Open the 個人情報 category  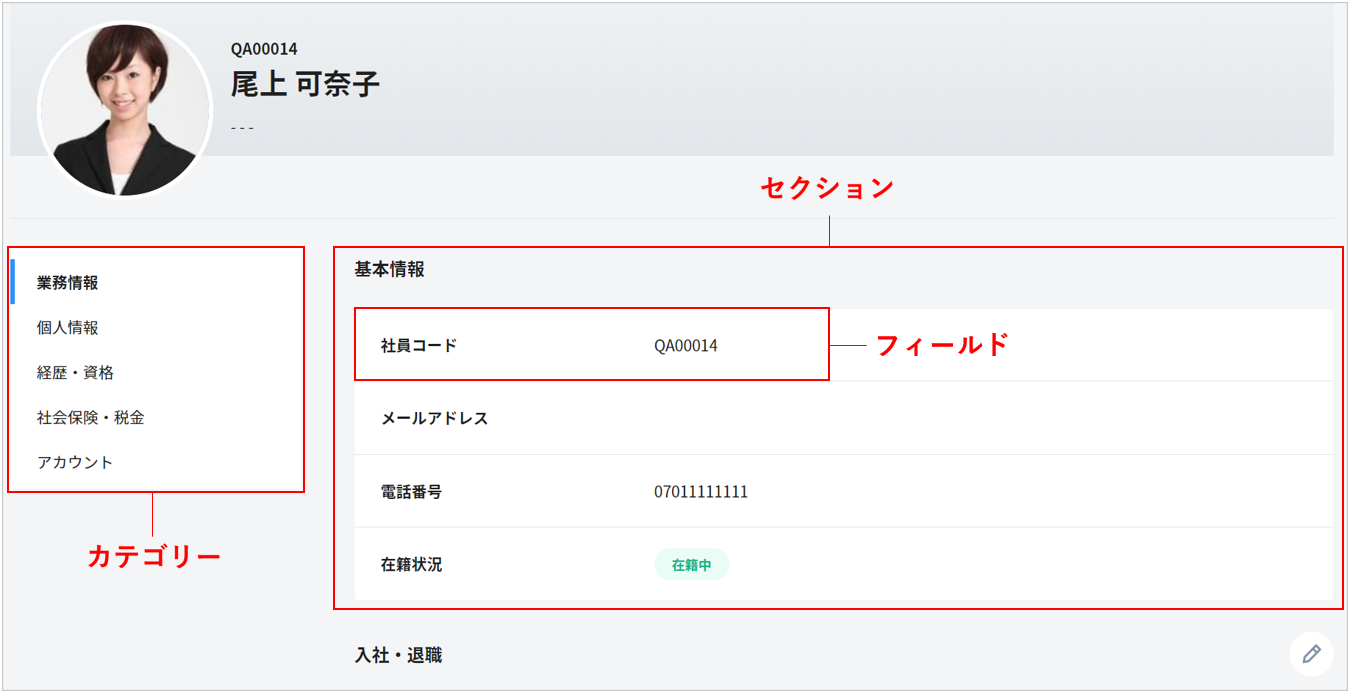click(68, 328)
